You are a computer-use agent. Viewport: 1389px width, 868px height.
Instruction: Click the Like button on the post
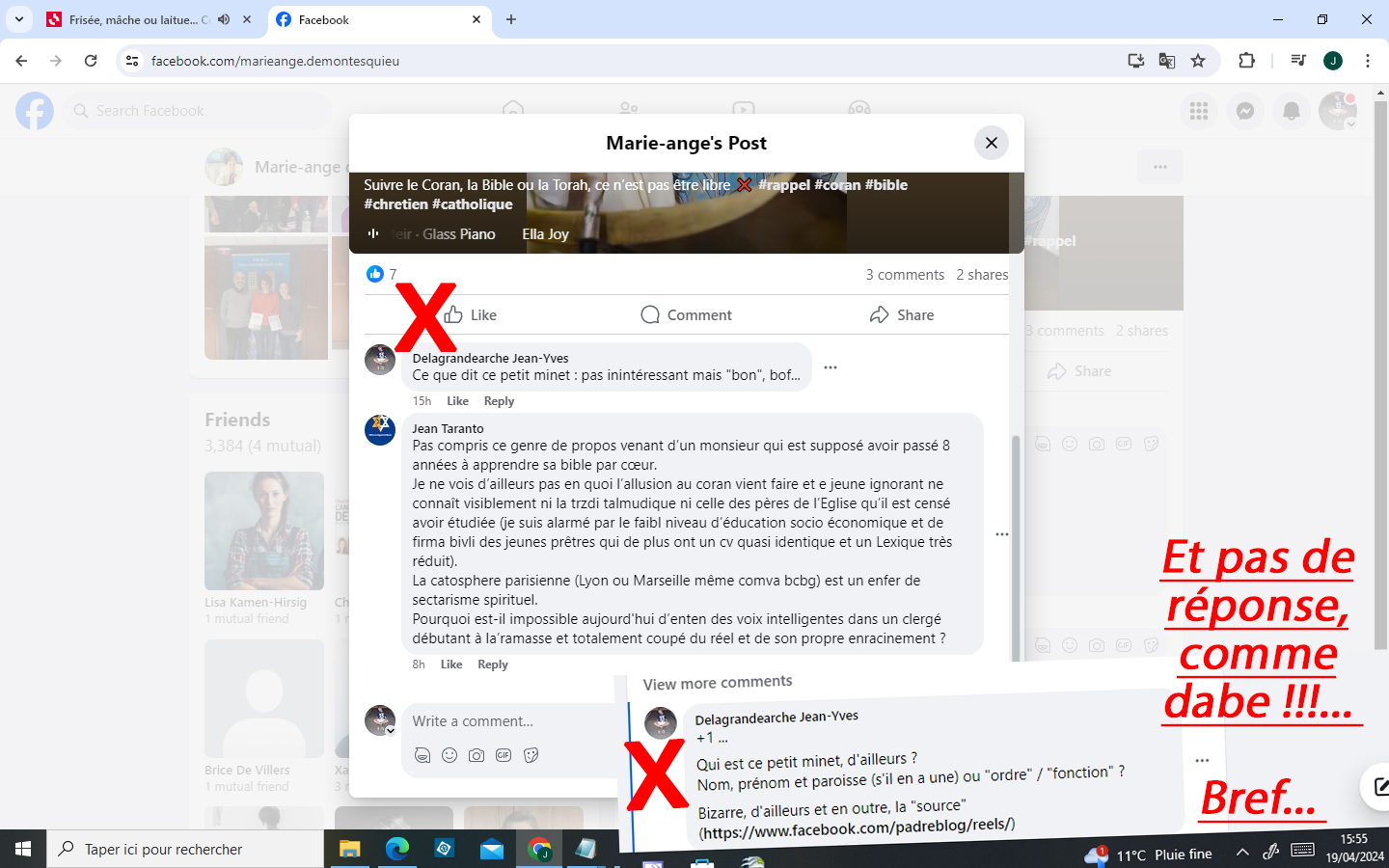click(x=470, y=315)
